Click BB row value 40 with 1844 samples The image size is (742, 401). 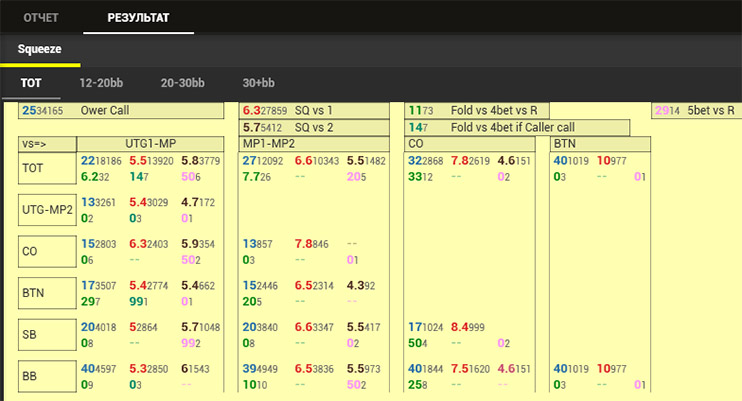click(x=425, y=369)
